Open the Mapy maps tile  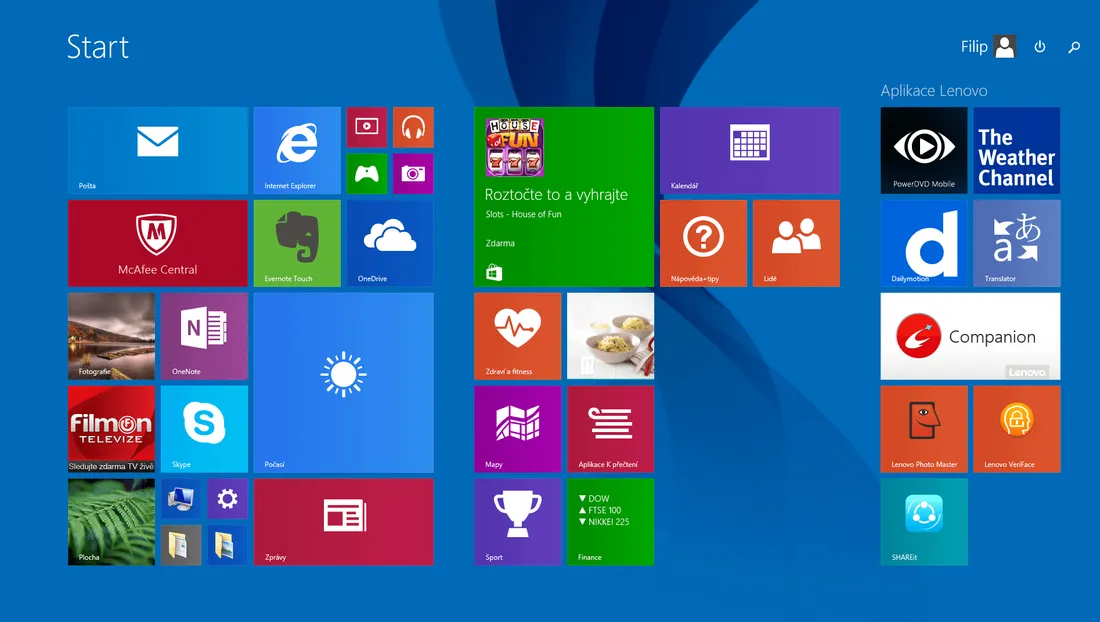coord(518,429)
